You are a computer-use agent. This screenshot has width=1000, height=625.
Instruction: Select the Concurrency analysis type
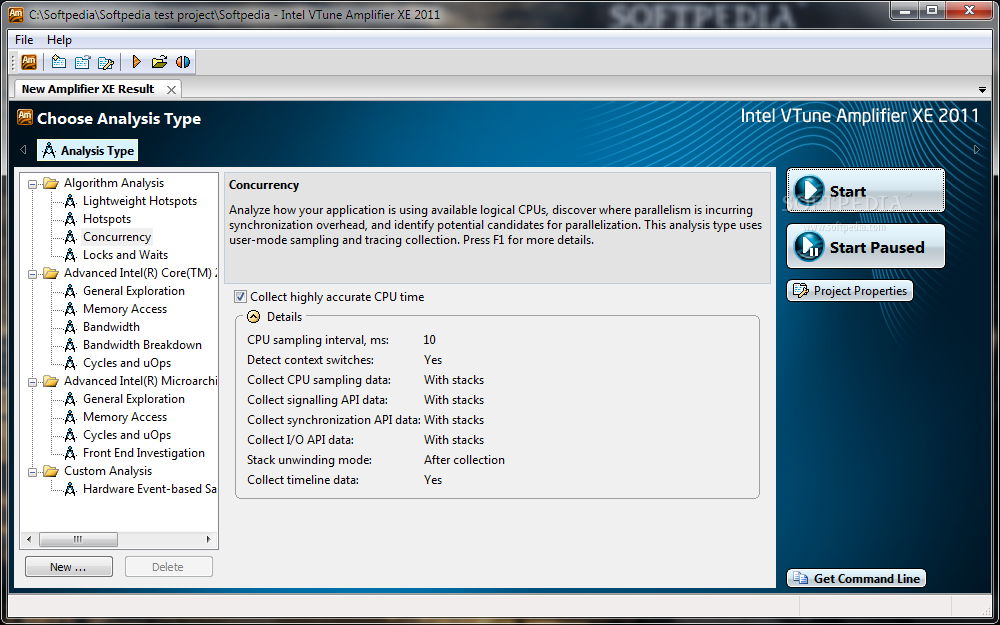pyautogui.click(x=117, y=237)
